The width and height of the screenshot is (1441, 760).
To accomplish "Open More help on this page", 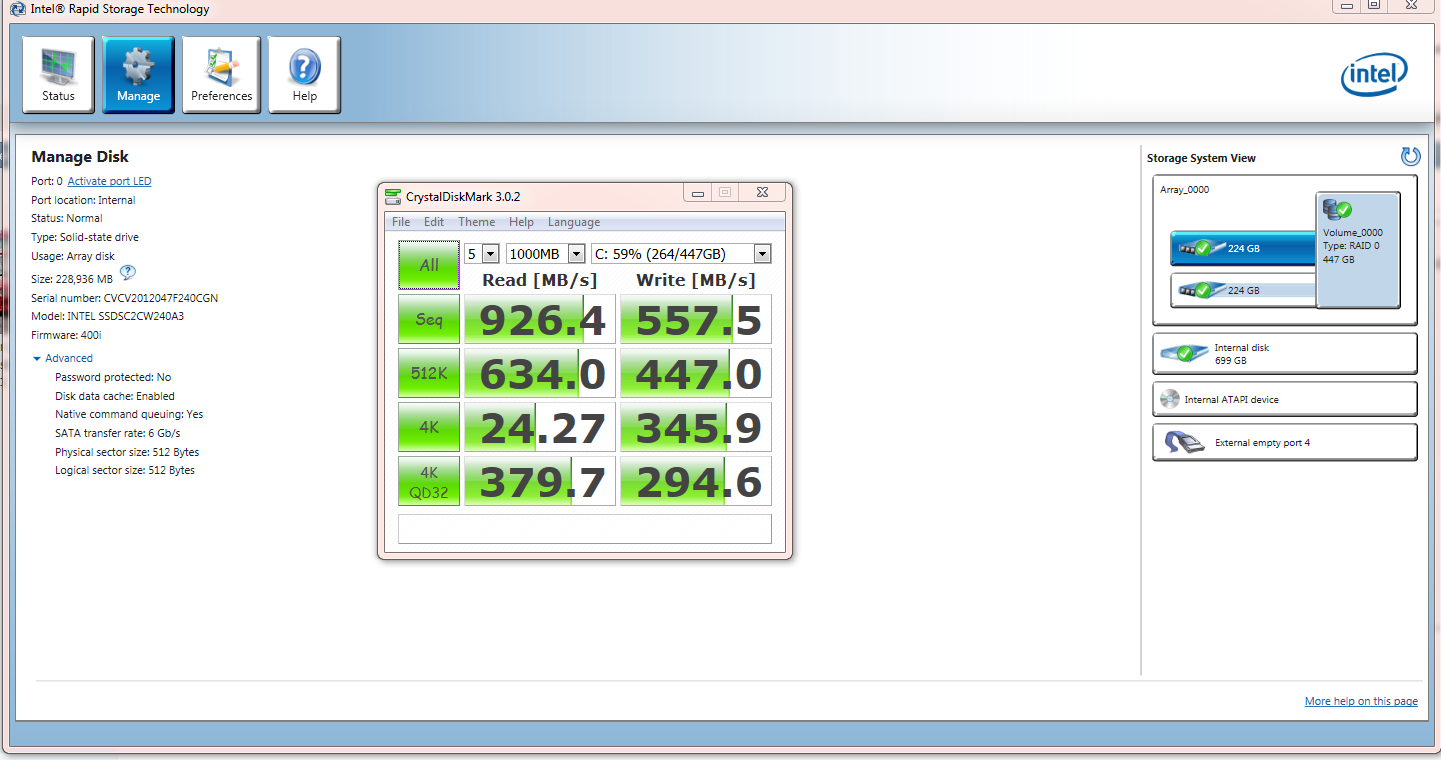I will click(1361, 701).
